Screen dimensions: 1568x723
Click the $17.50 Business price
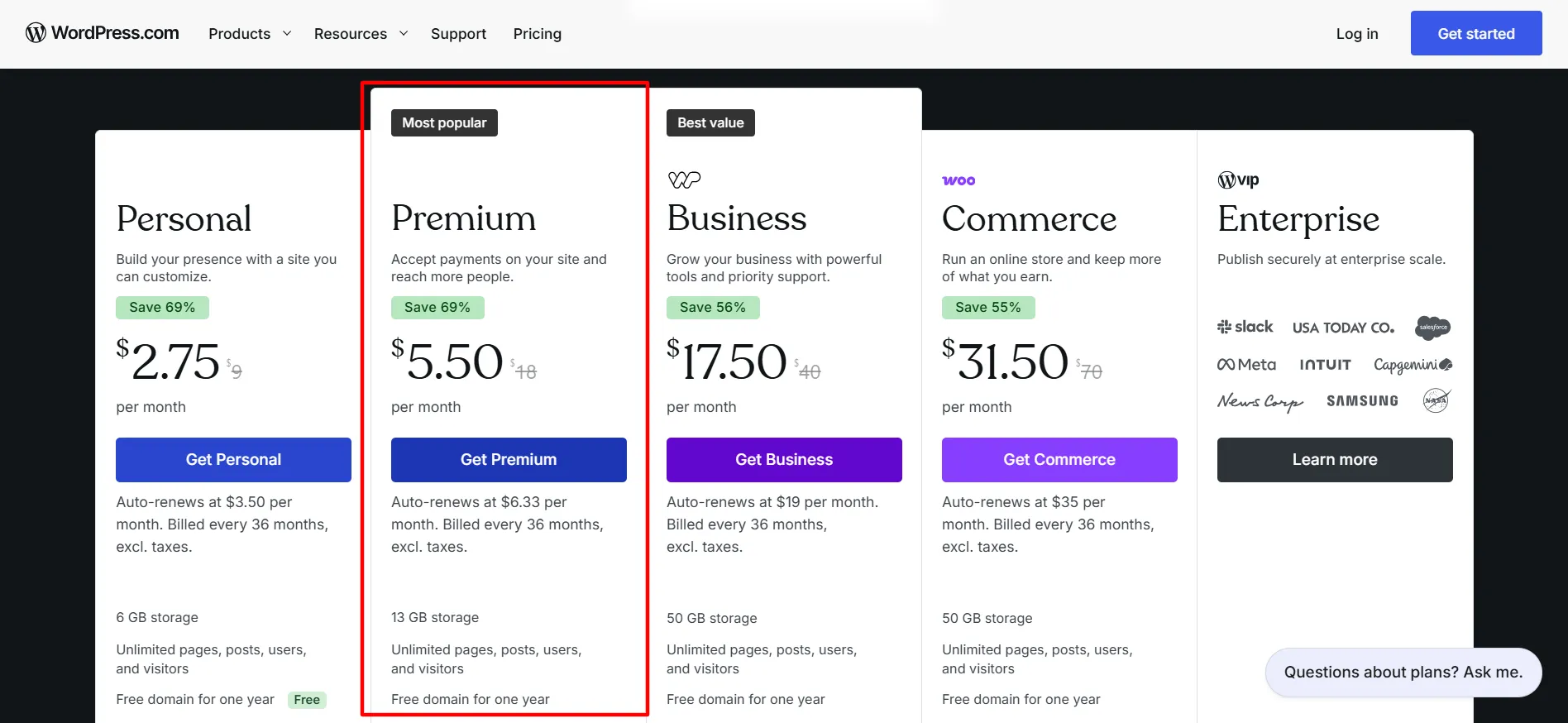pyautogui.click(x=727, y=361)
